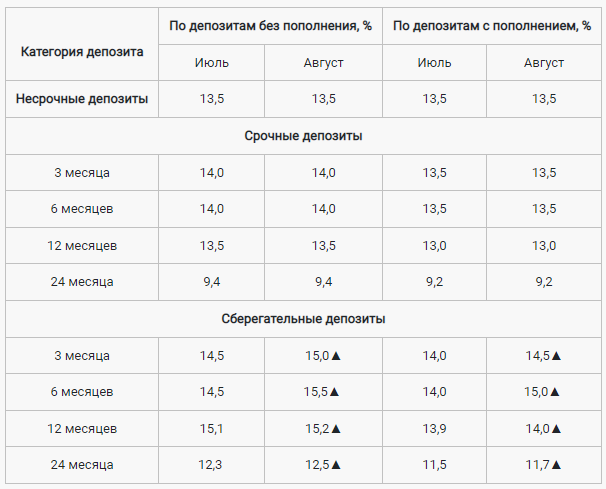Click the up triangle beside 14,5 with replenishment
This screenshot has height=489, width=606.
[556, 355]
